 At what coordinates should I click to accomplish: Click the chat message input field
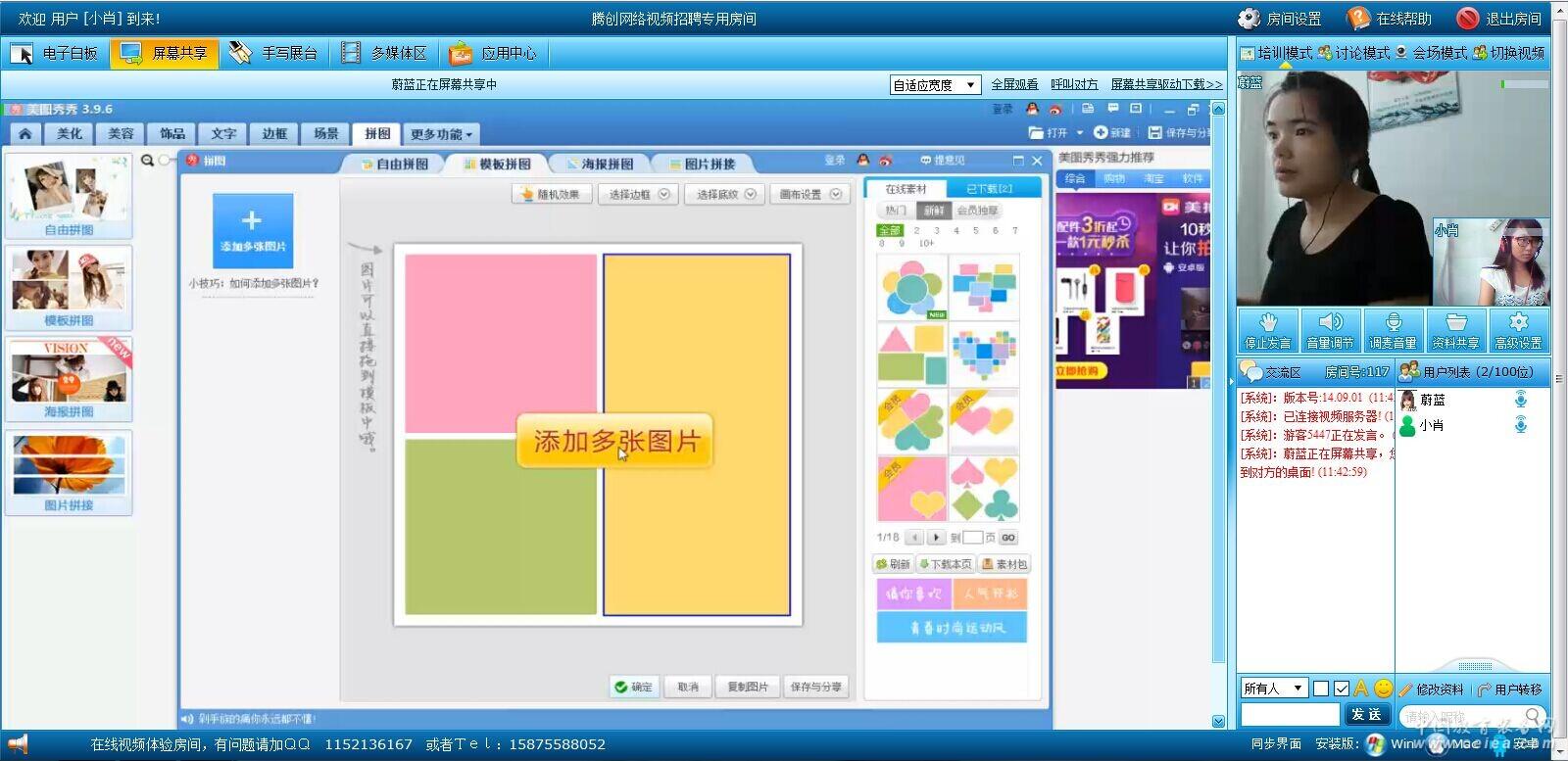click(1289, 715)
